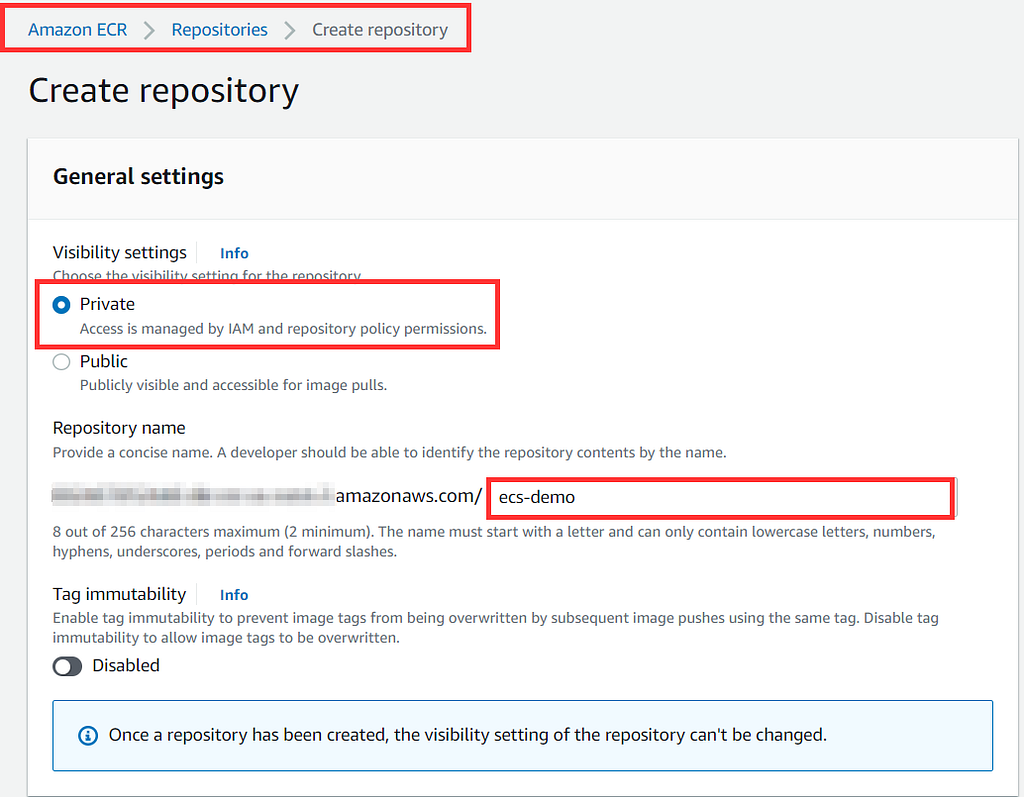Click the Public option label text
Viewport: 1024px width, 797px height.
pyautogui.click(x=104, y=361)
